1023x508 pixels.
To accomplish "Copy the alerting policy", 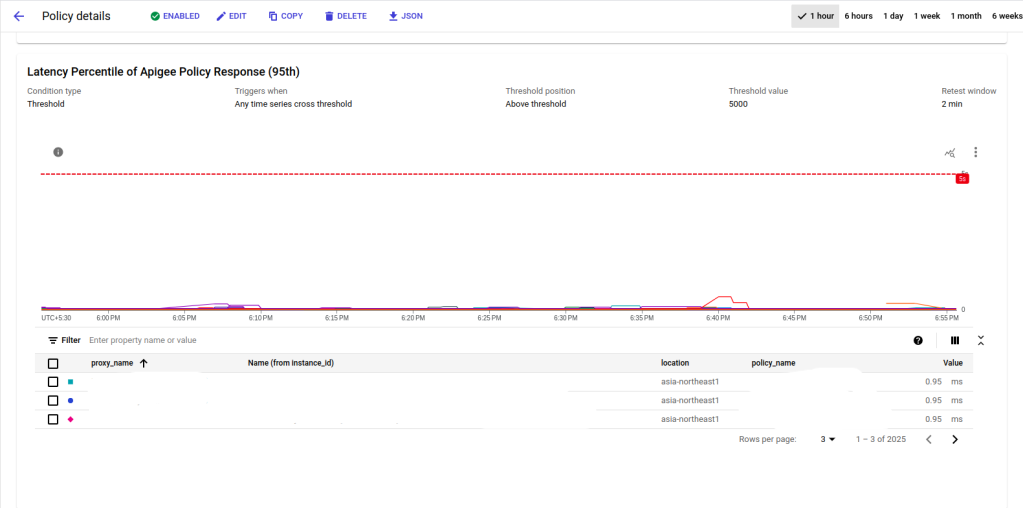I will (x=286, y=16).
